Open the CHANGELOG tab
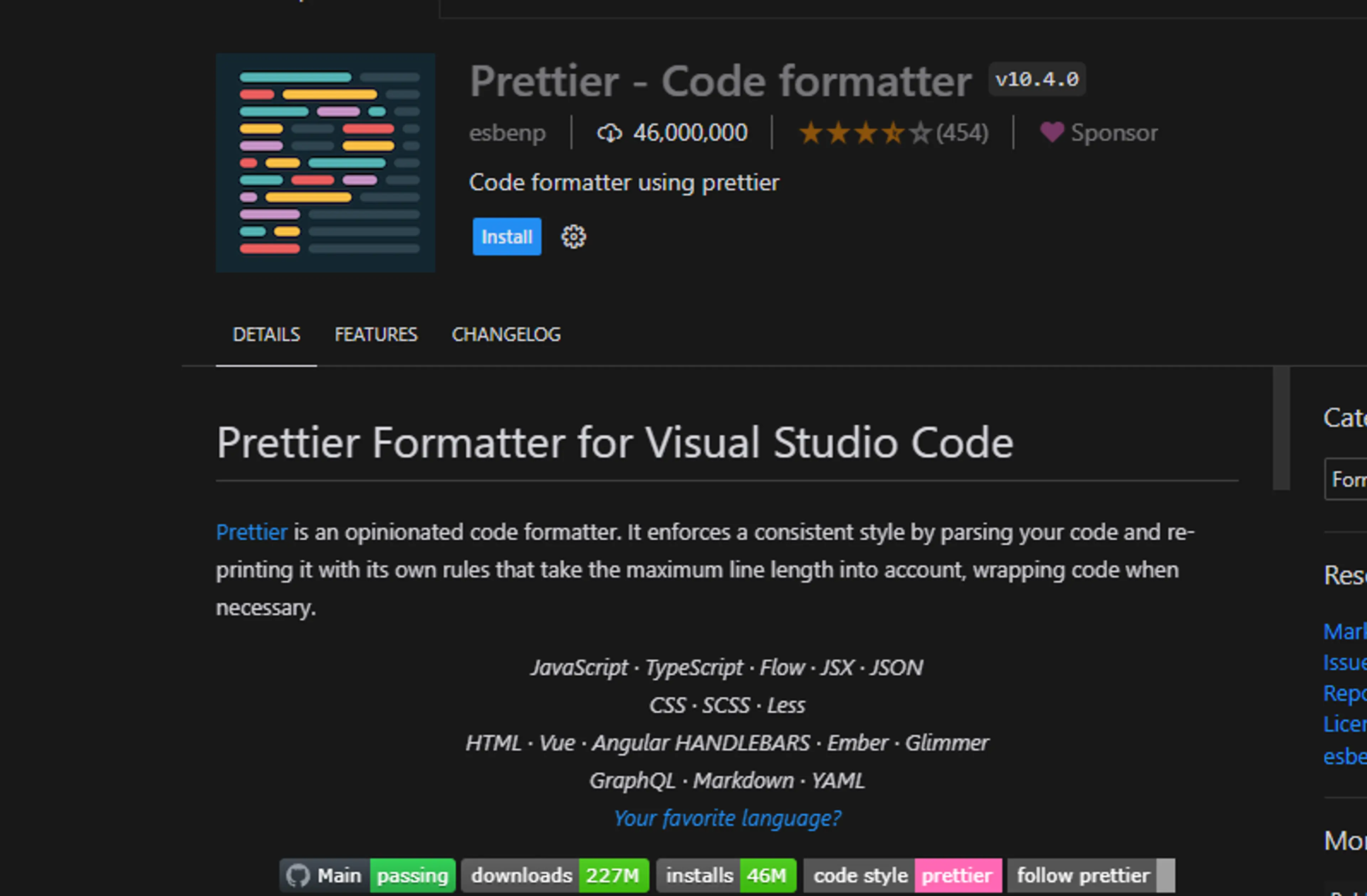Screen dimensions: 1367x896 click(506, 334)
